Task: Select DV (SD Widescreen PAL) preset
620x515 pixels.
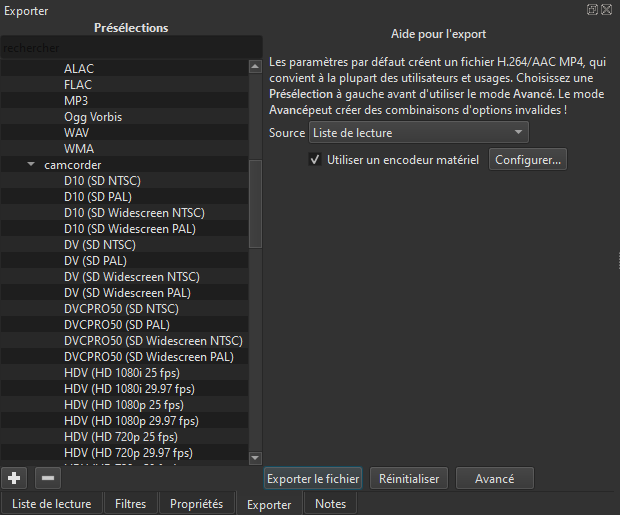Action: [125, 293]
